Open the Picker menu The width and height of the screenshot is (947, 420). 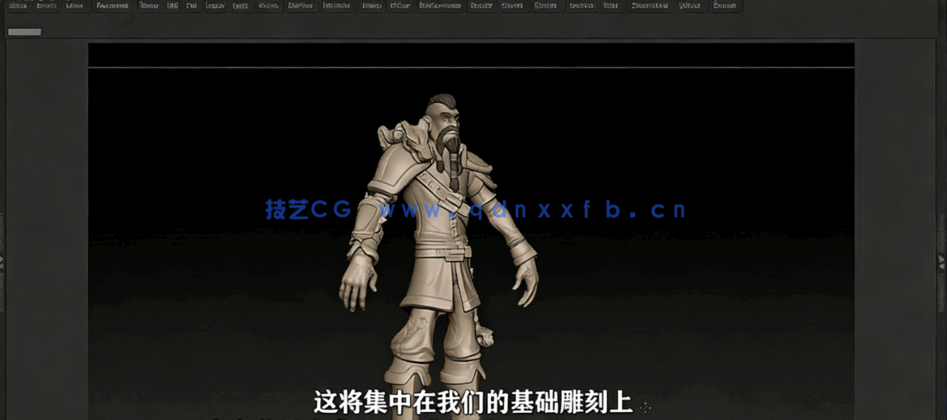[400, 6]
